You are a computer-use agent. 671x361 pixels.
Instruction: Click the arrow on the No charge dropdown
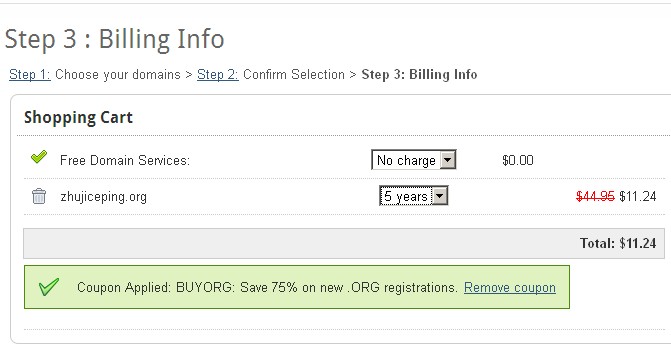pyautogui.click(x=448, y=160)
